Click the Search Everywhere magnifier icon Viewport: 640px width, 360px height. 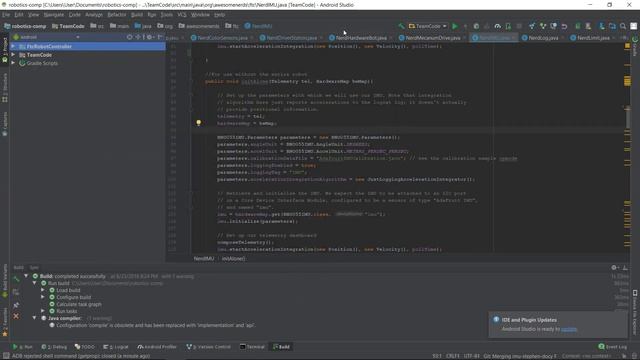[x=623, y=26]
